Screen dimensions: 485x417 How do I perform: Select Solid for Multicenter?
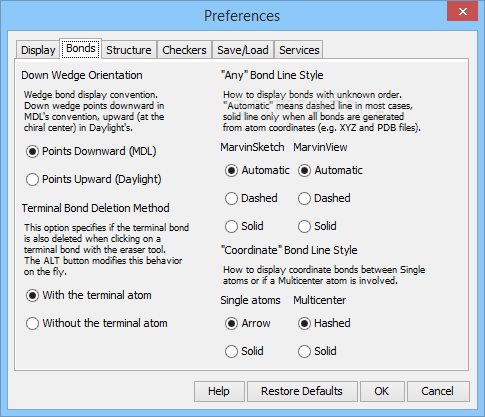click(317, 351)
